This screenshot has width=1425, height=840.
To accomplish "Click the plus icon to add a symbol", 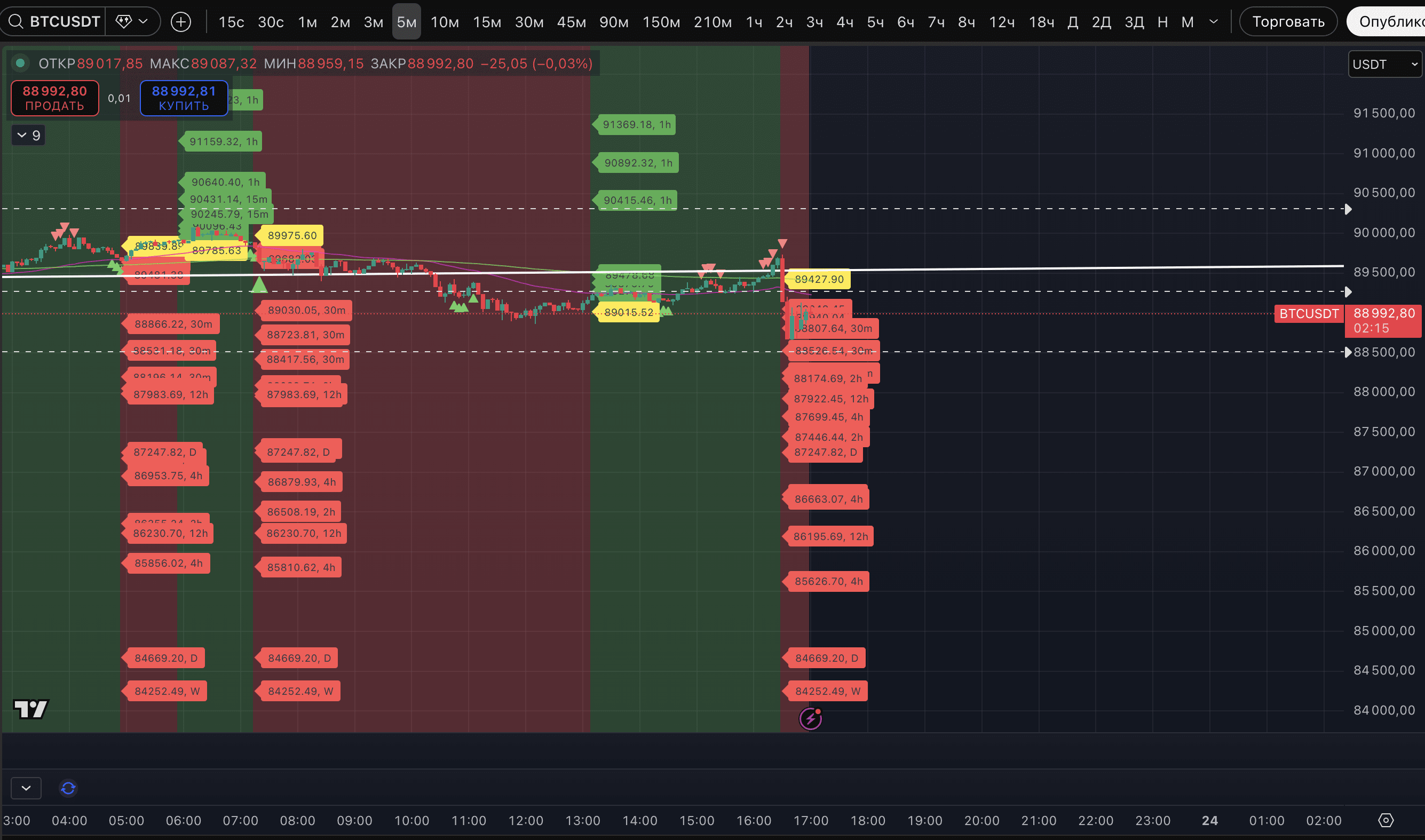I will 180,22.
